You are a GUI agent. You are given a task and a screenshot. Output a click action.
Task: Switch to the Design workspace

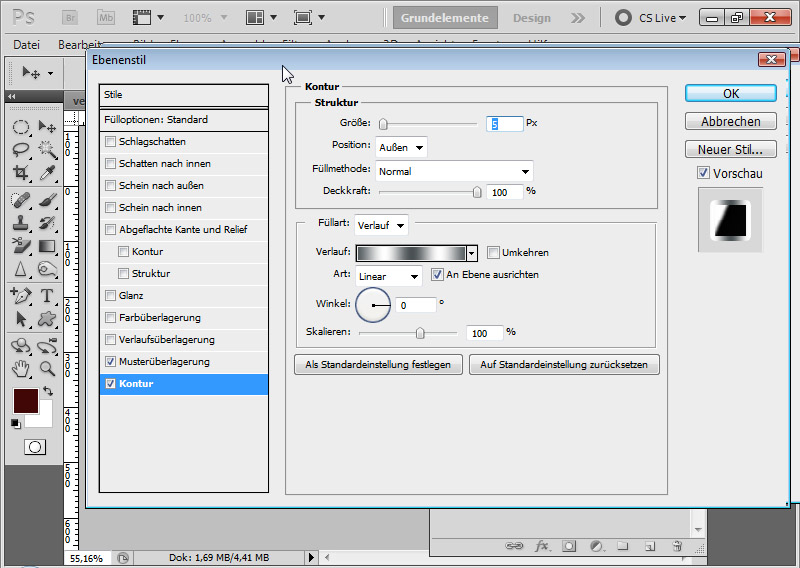[531, 18]
